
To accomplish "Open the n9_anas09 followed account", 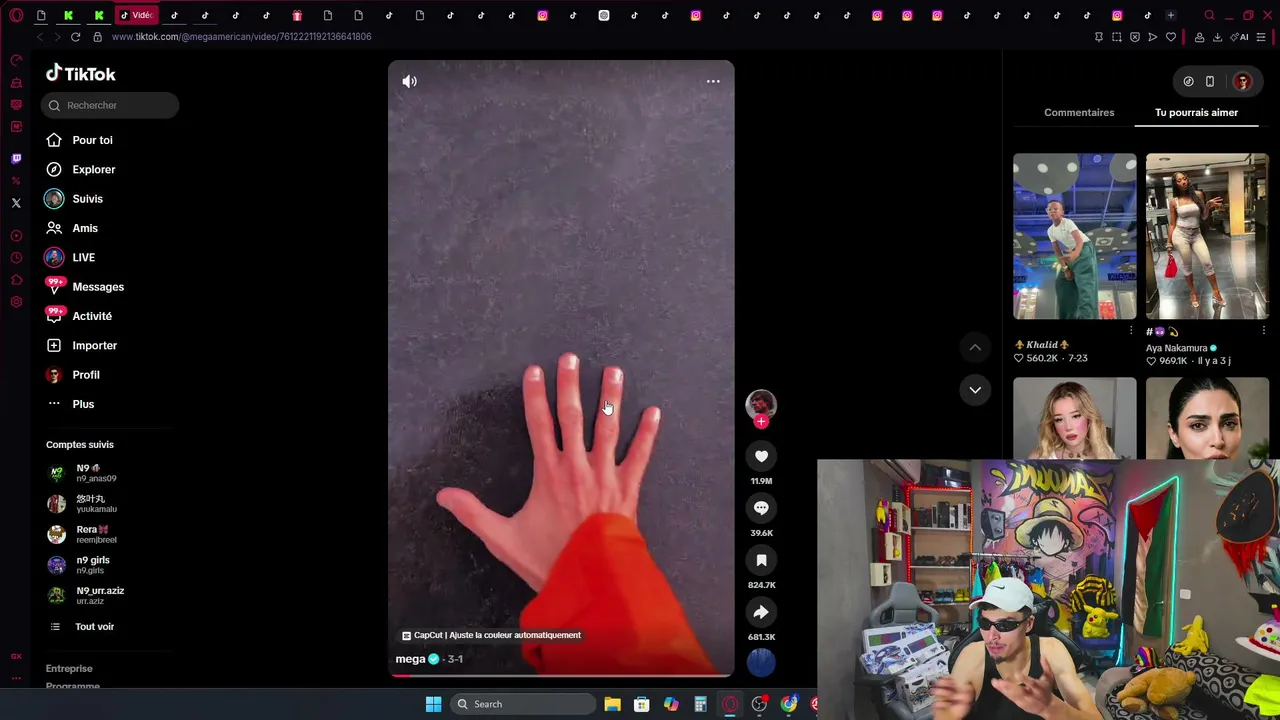I will 81,473.
